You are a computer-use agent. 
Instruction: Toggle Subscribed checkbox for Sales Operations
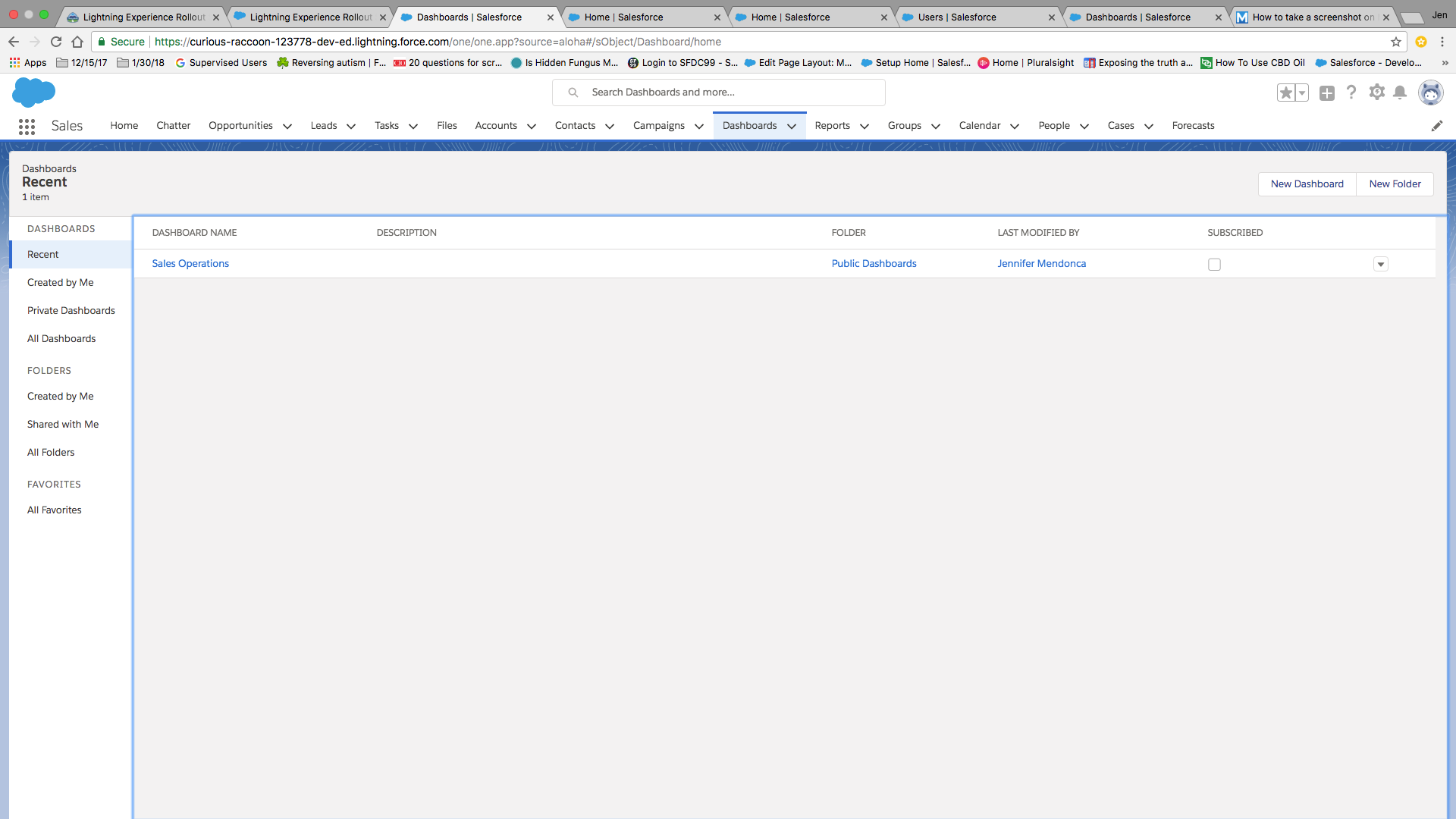[x=1214, y=265]
